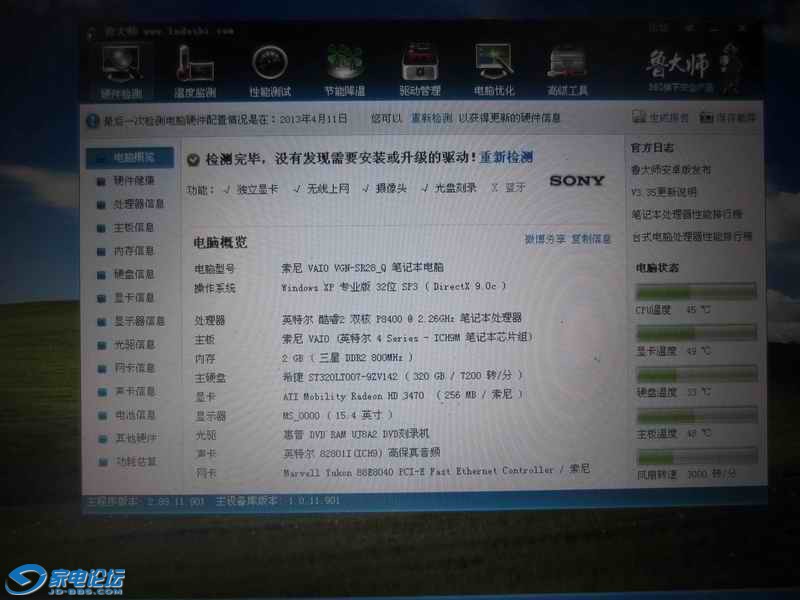800x600 pixels.
Task: Open the 温度监测 temperature monitor icon
Action: click(193, 68)
